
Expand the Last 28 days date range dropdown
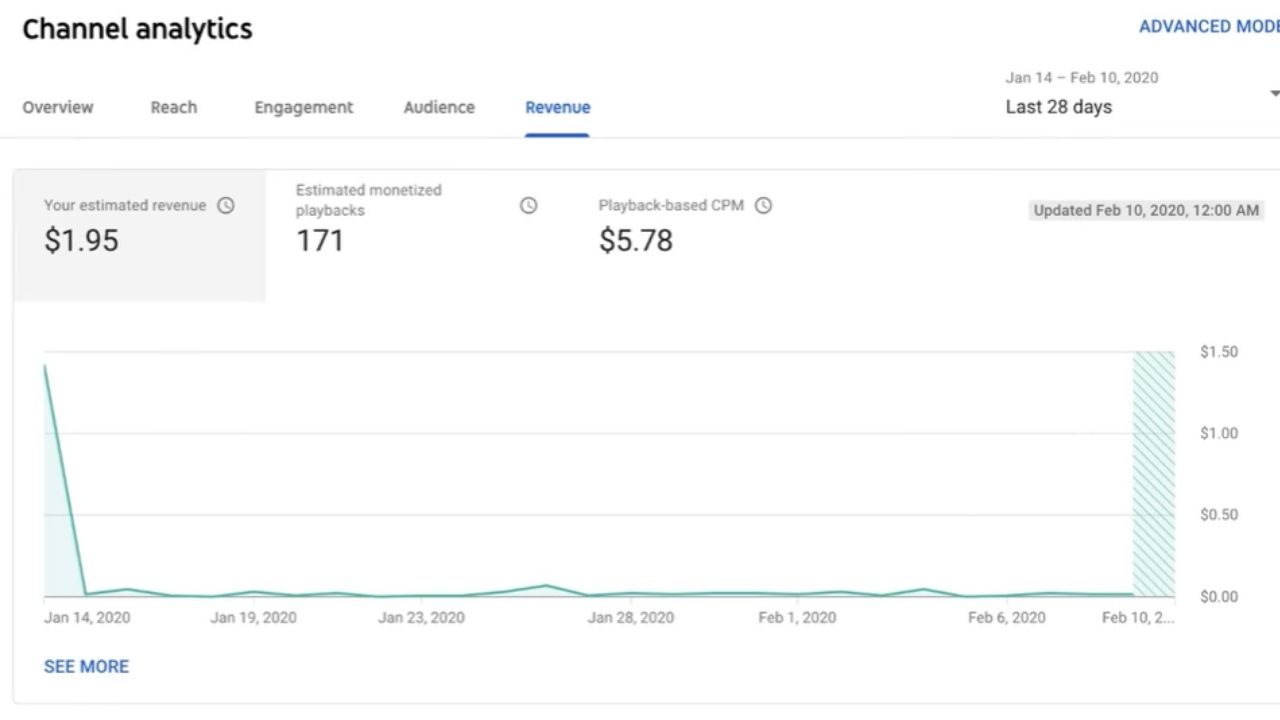1058,106
